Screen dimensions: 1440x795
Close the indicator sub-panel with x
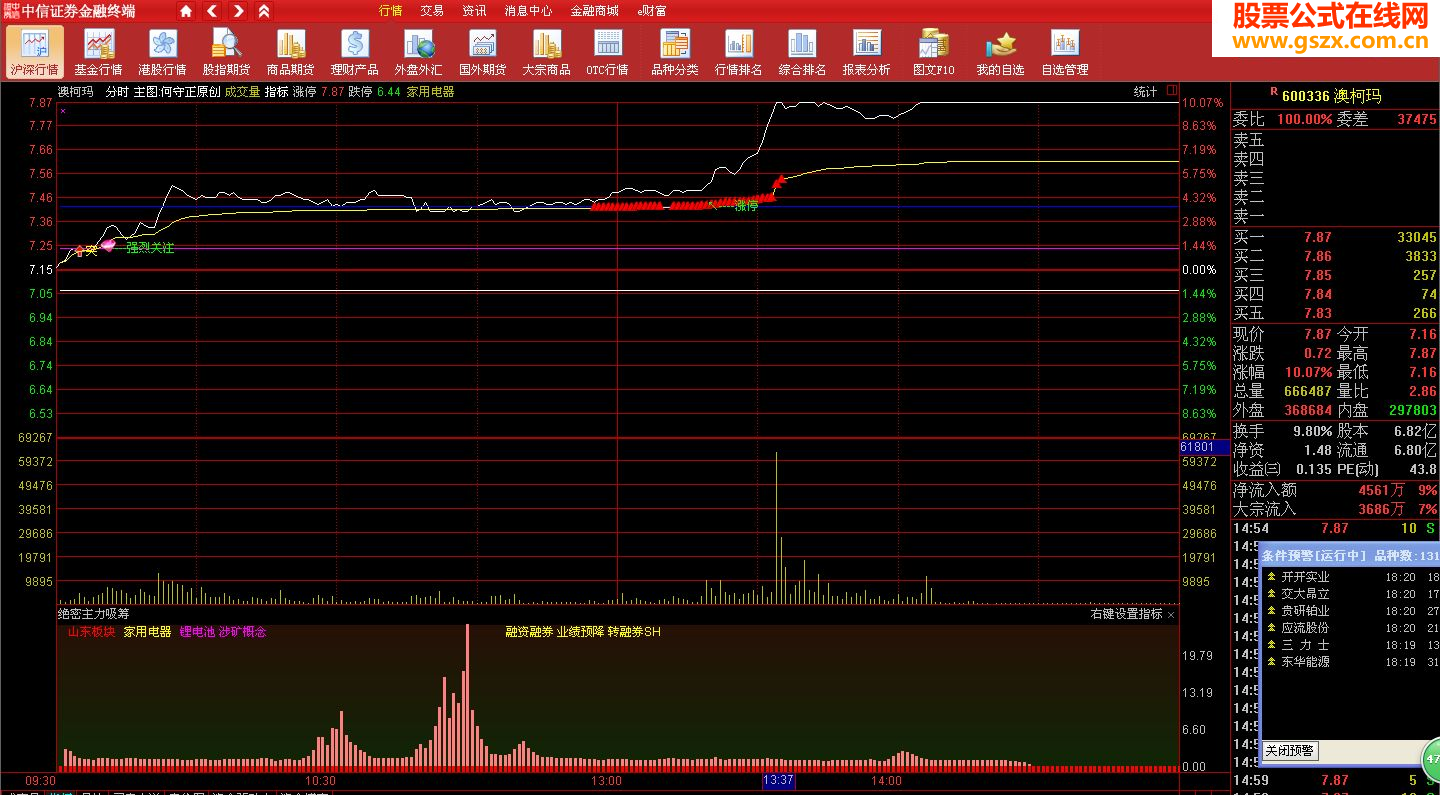coord(1171,615)
